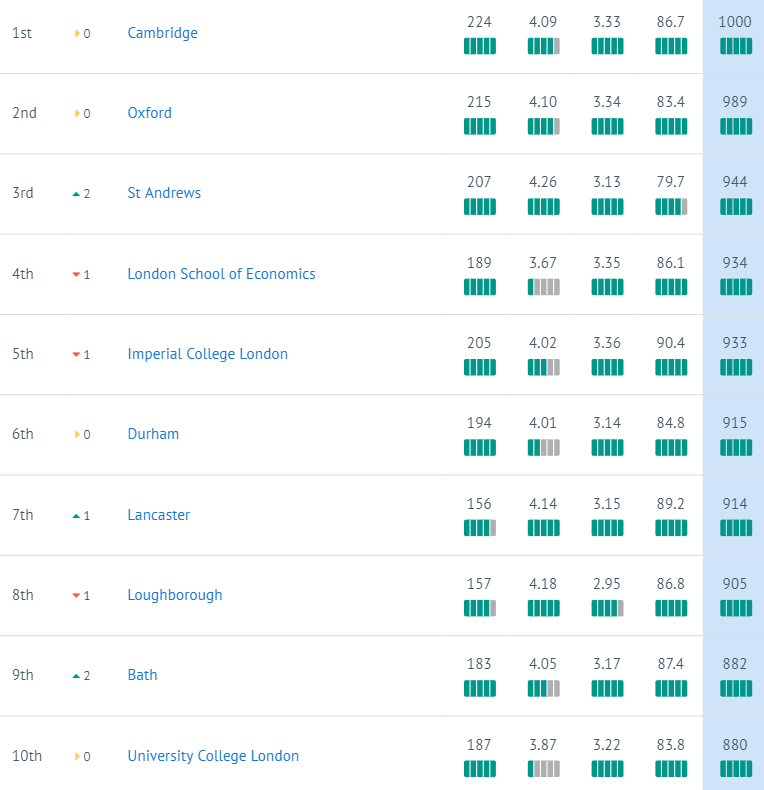
Task: Click St Andrews green up arrow
Action: coord(76,194)
